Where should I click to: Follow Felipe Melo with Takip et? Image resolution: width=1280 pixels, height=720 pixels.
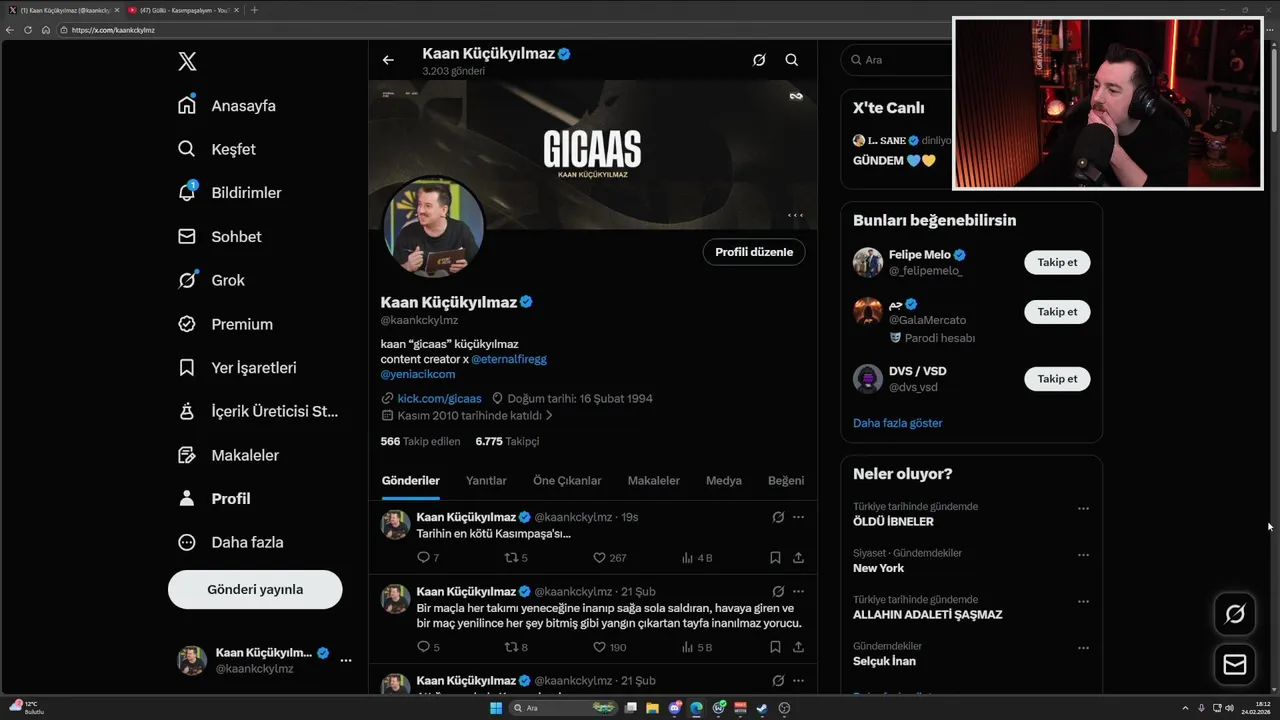pyautogui.click(x=1057, y=262)
